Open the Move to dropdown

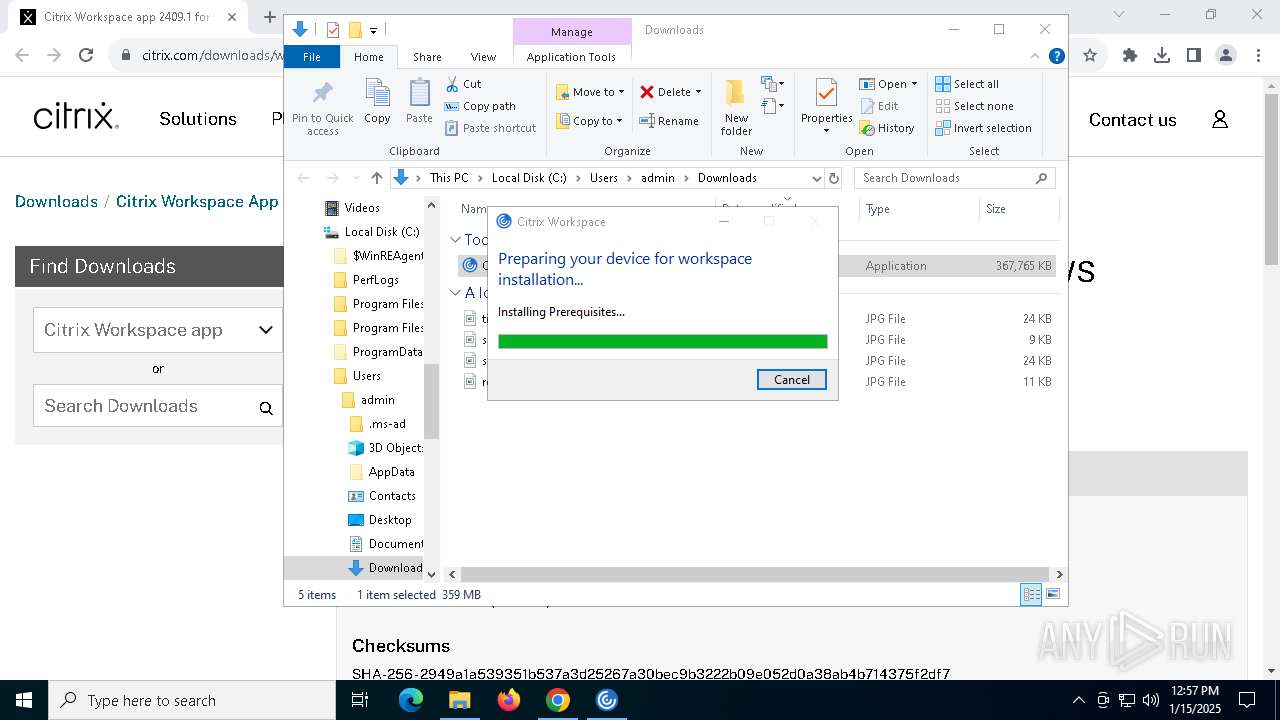tap(590, 92)
